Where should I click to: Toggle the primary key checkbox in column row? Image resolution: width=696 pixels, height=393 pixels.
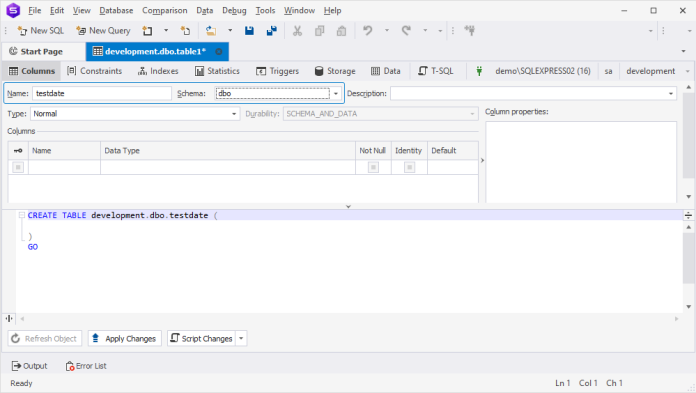click(x=18, y=167)
